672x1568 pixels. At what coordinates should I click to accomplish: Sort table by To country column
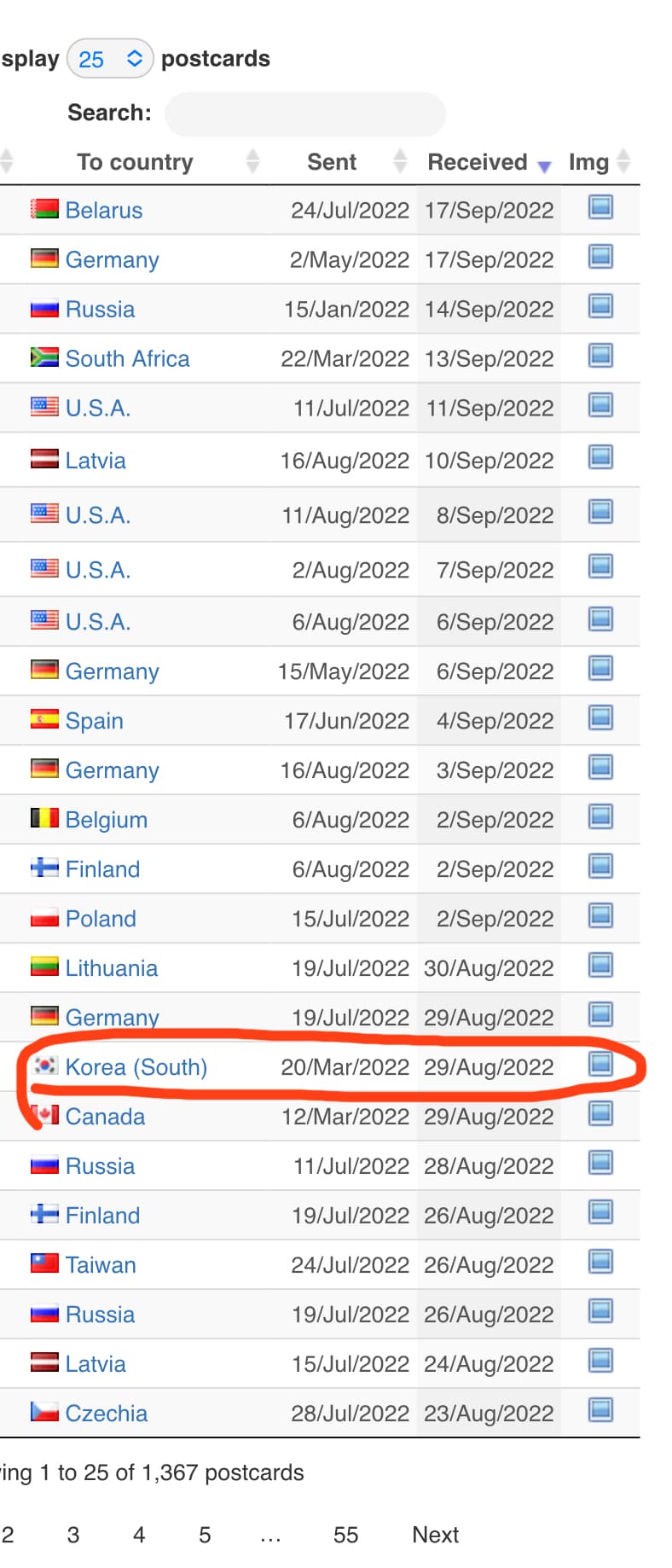[x=135, y=162]
